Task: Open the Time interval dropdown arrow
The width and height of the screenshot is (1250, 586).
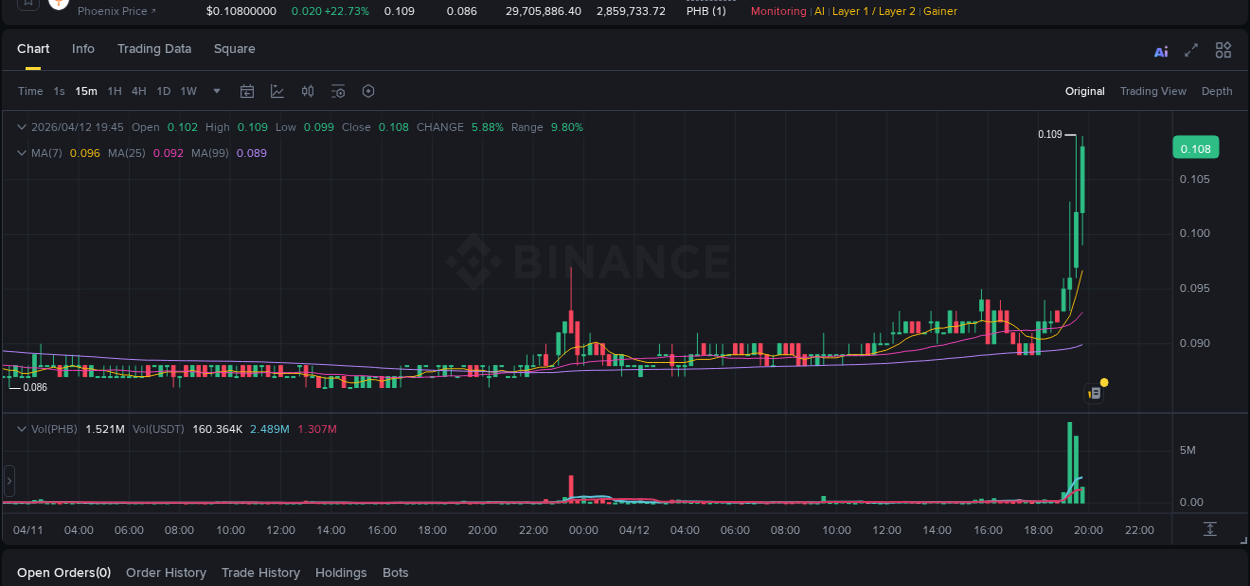Action: pyautogui.click(x=215, y=90)
